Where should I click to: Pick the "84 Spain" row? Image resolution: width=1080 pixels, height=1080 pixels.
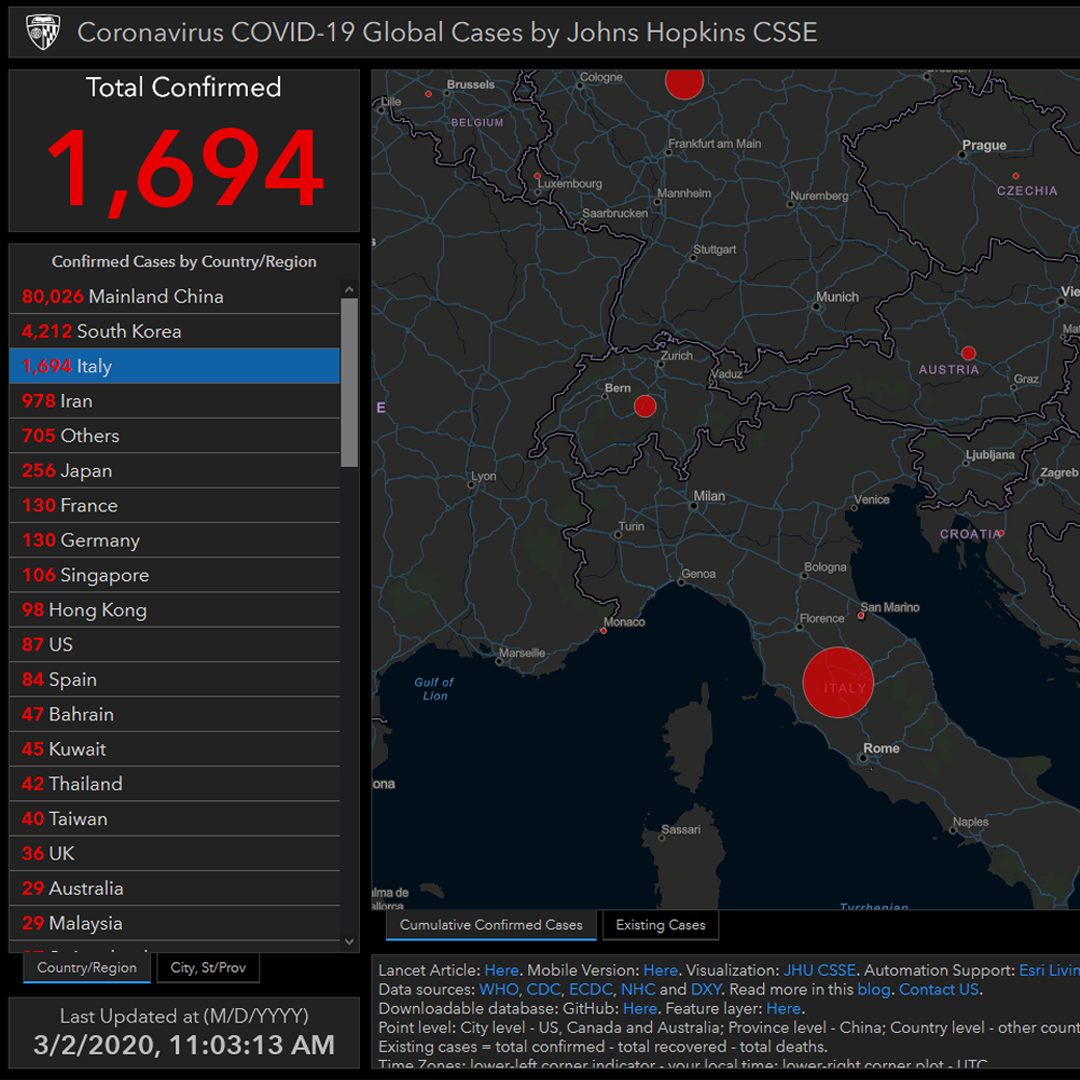[174, 679]
